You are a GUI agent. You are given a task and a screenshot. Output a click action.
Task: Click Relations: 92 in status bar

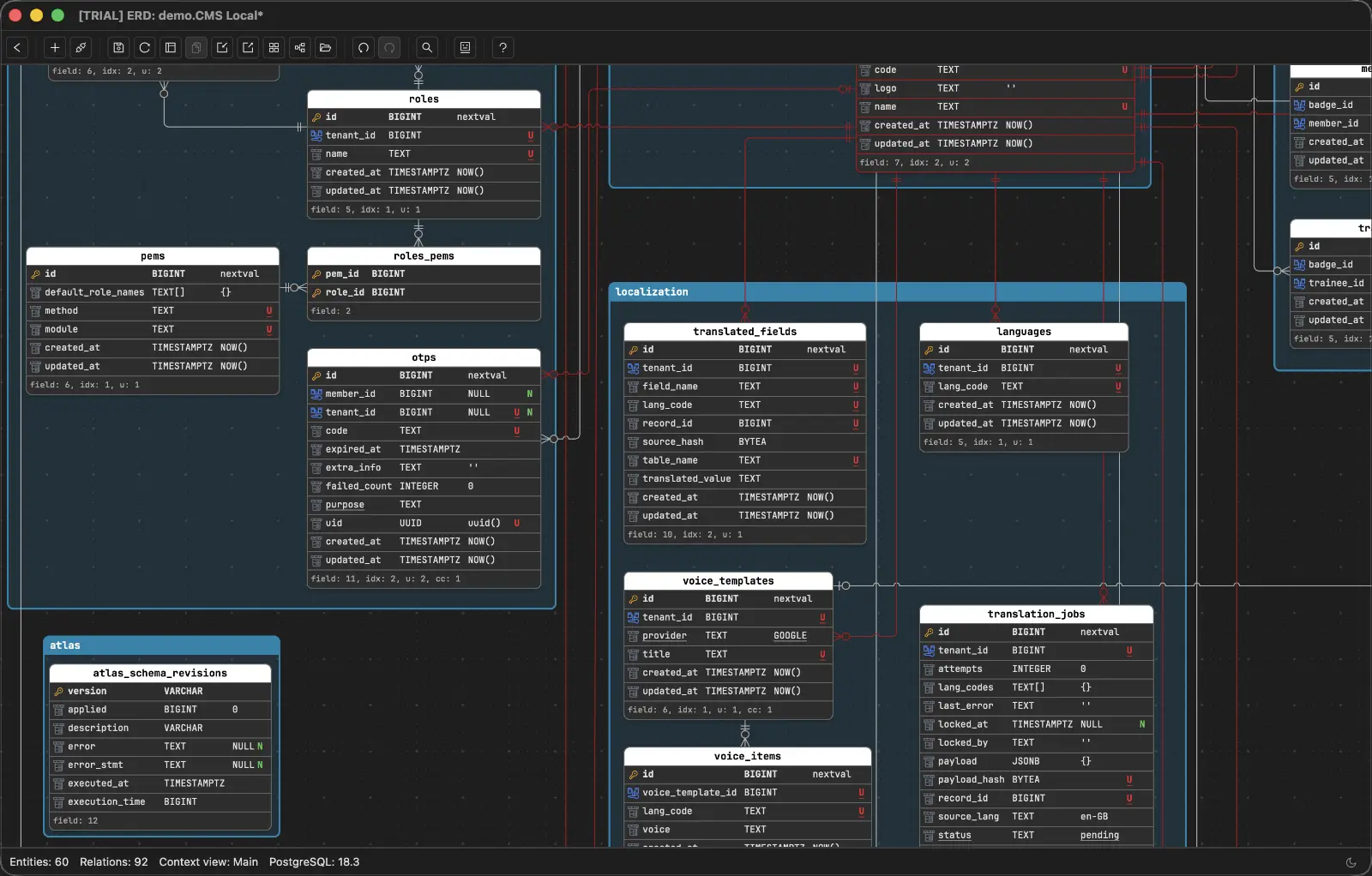(114, 862)
